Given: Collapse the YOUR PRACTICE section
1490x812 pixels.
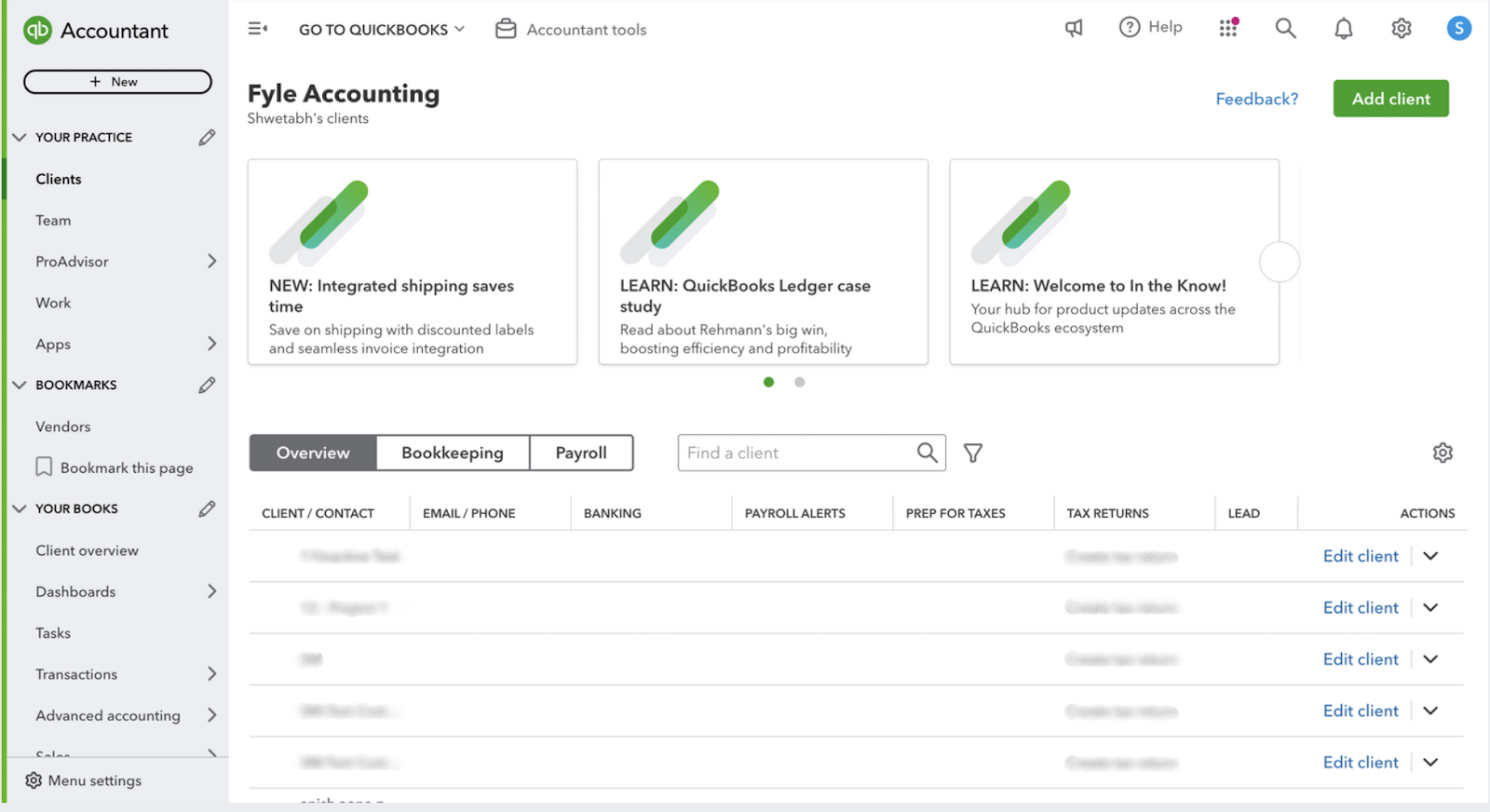Looking at the screenshot, I should 19,138.
